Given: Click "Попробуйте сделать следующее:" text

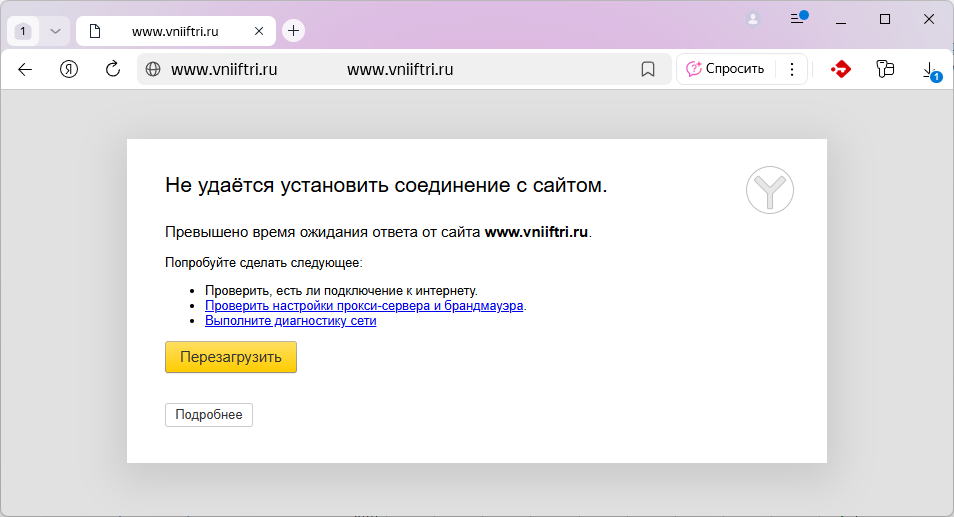Looking at the screenshot, I should tap(263, 263).
